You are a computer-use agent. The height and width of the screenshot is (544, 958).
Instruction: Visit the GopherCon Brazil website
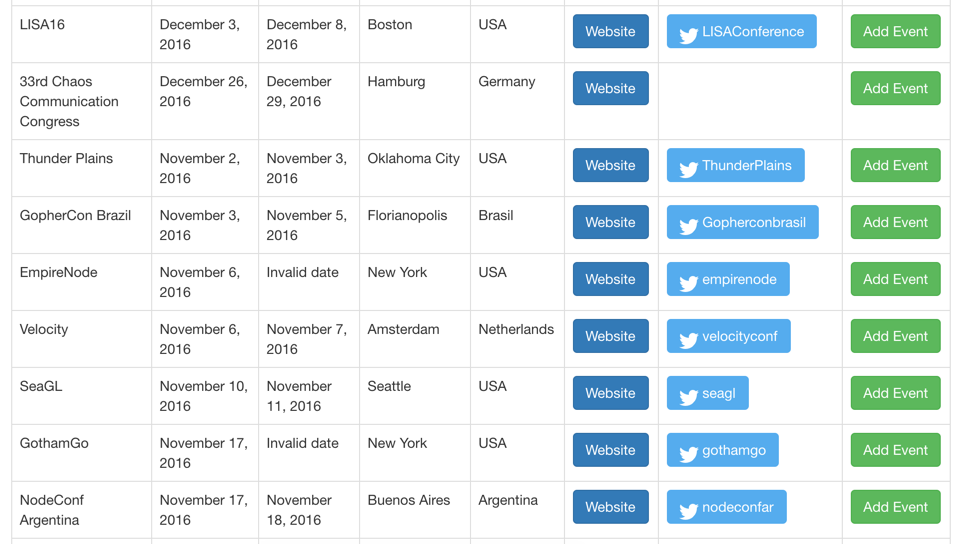tap(610, 222)
